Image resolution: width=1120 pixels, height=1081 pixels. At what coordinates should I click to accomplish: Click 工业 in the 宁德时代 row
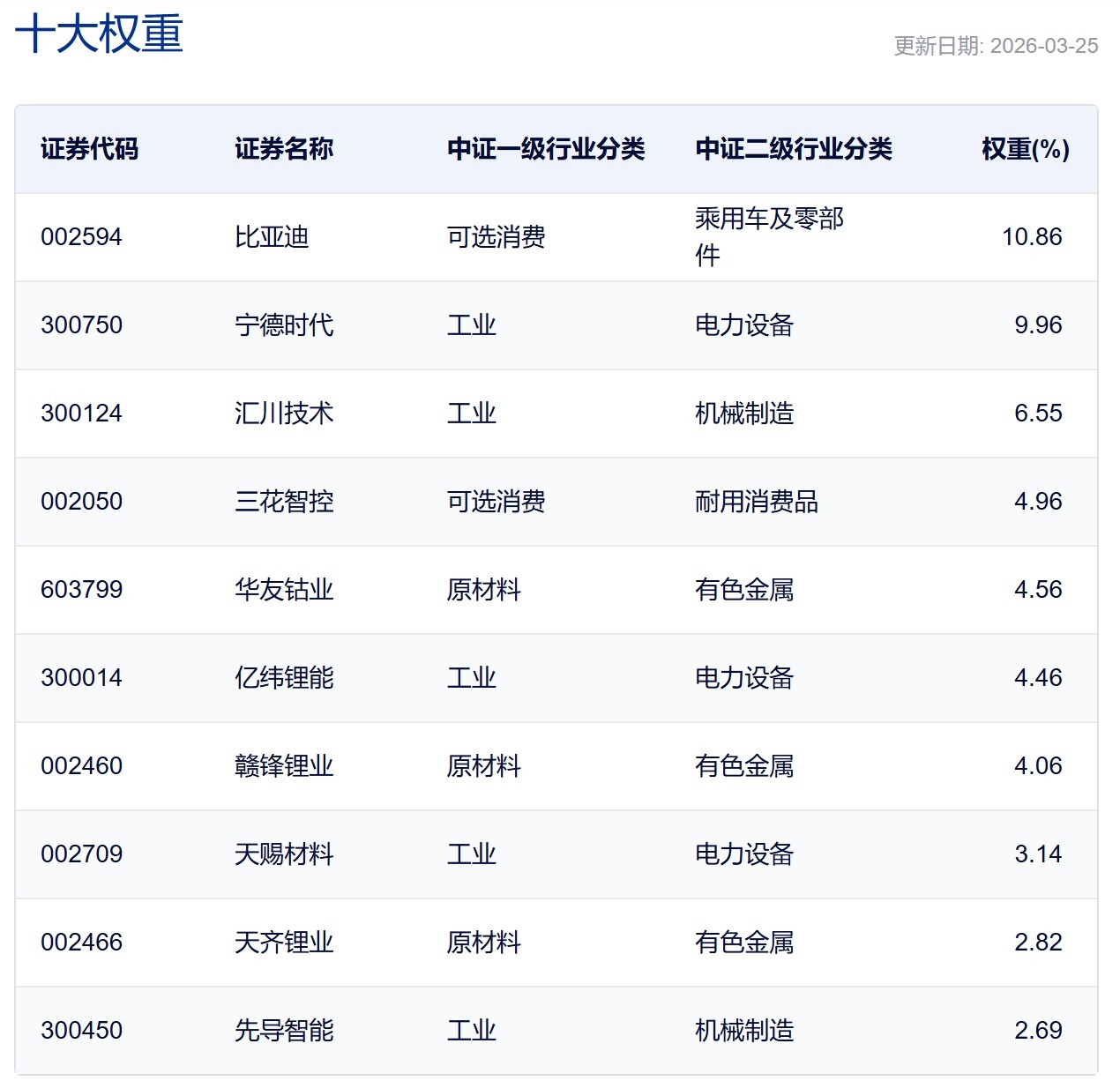(472, 325)
